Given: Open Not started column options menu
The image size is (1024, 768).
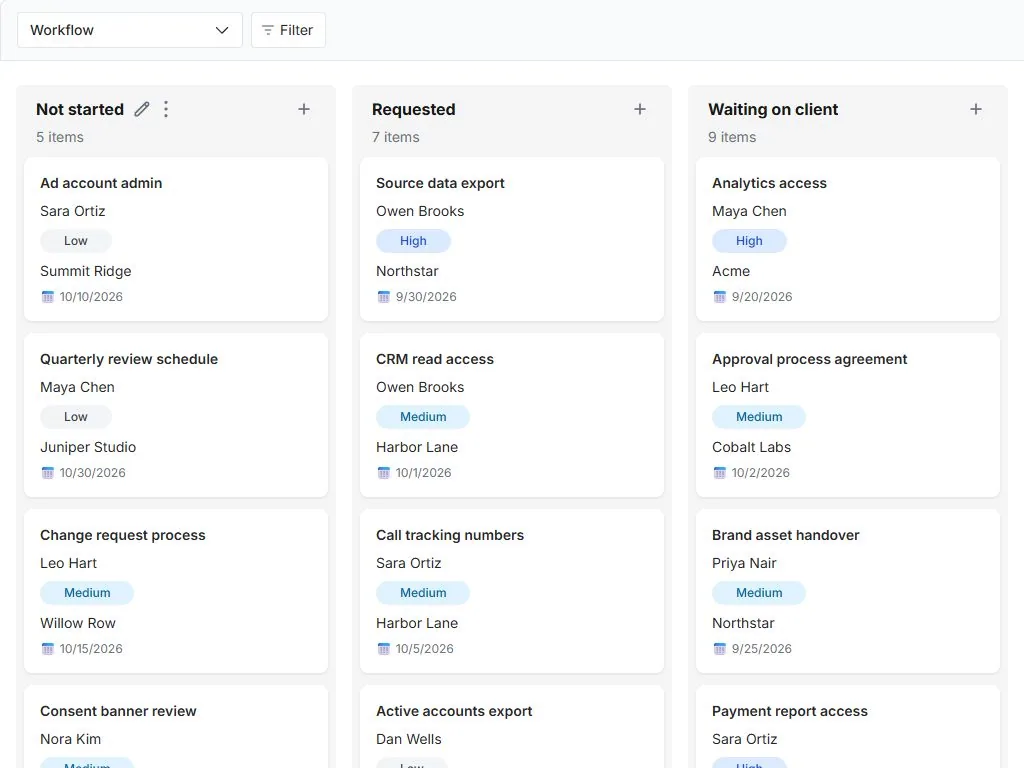Looking at the screenshot, I should (x=166, y=109).
